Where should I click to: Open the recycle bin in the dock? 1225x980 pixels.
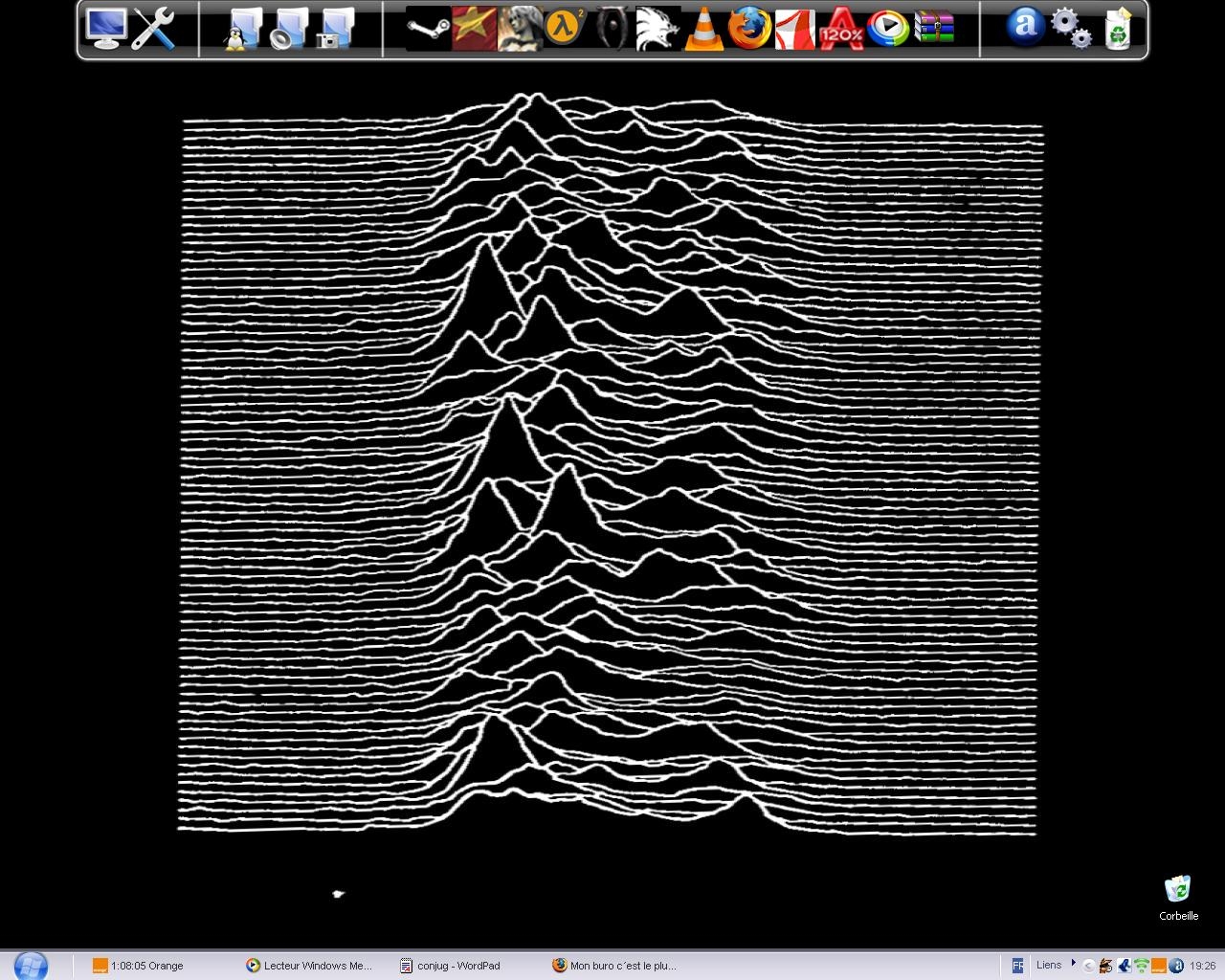pos(1117,29)
